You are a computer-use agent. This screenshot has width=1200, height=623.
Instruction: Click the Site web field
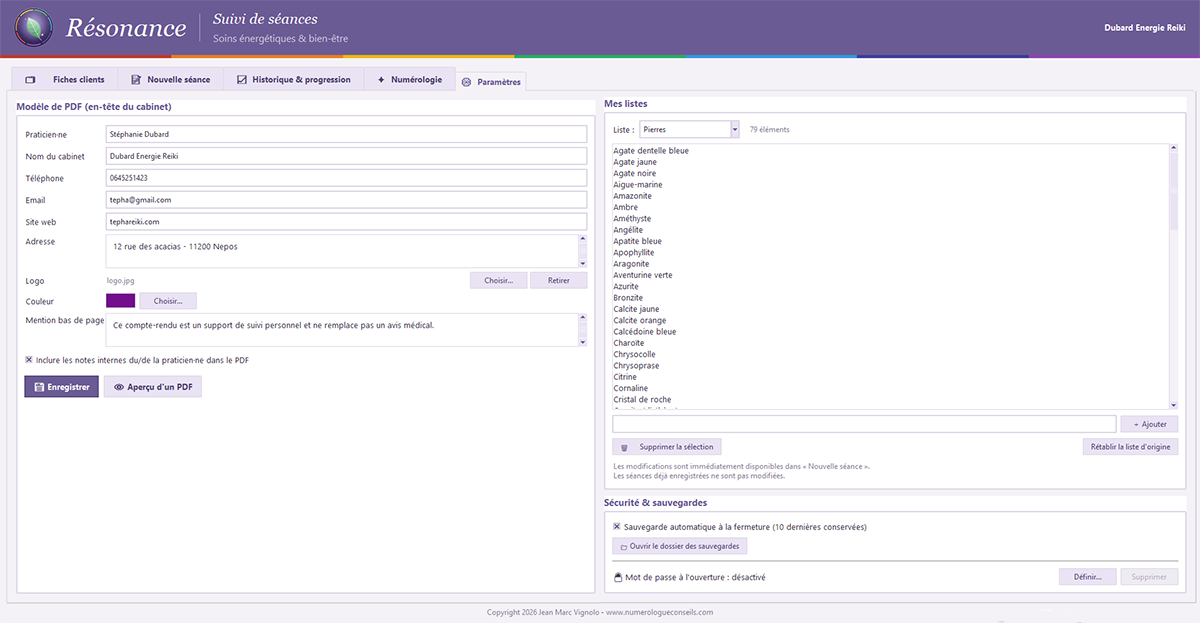click(346, 222)
